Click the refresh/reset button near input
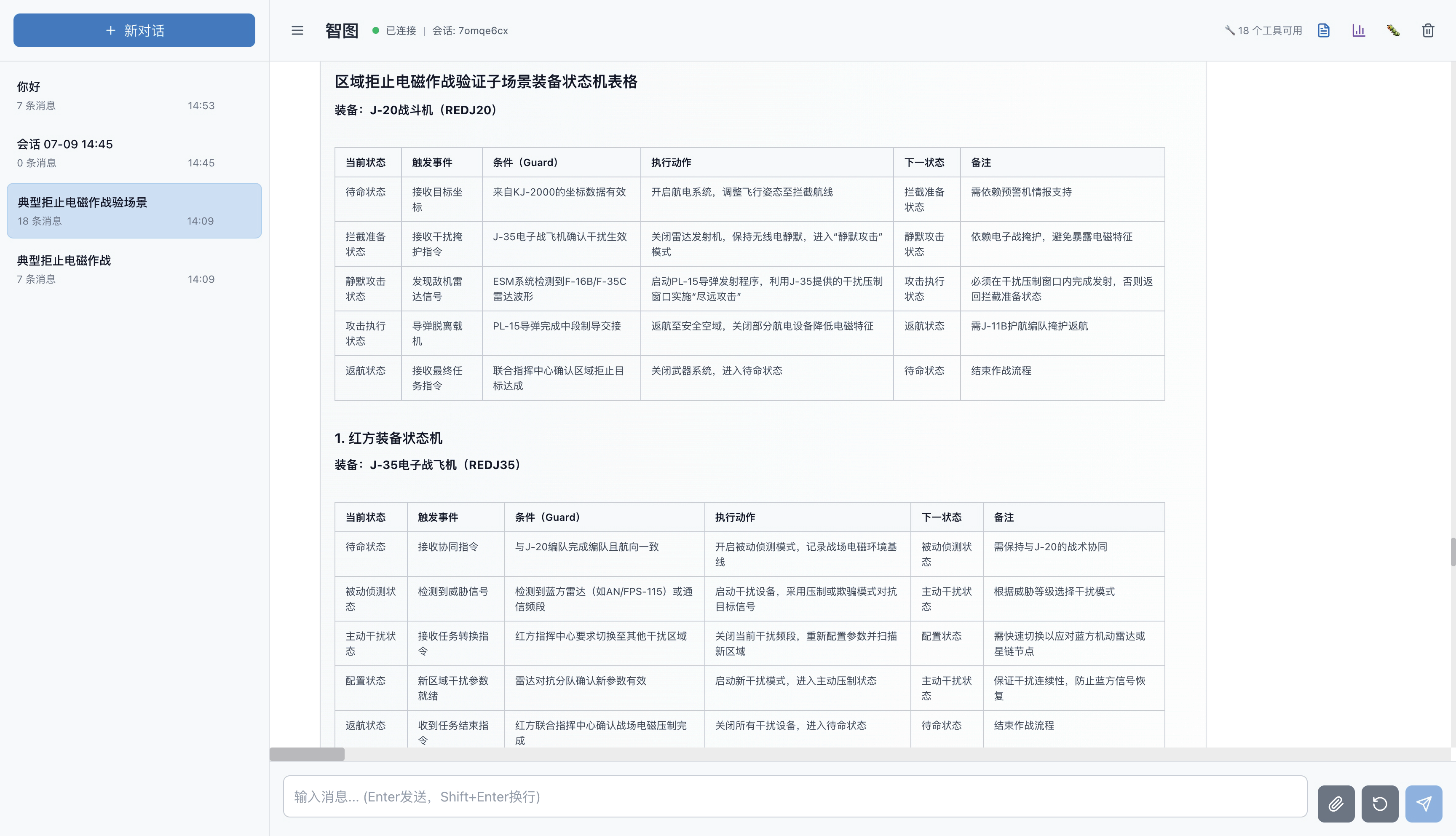Image resolution: width=1456 pixels, height=836 pixels. [1380, 803]
